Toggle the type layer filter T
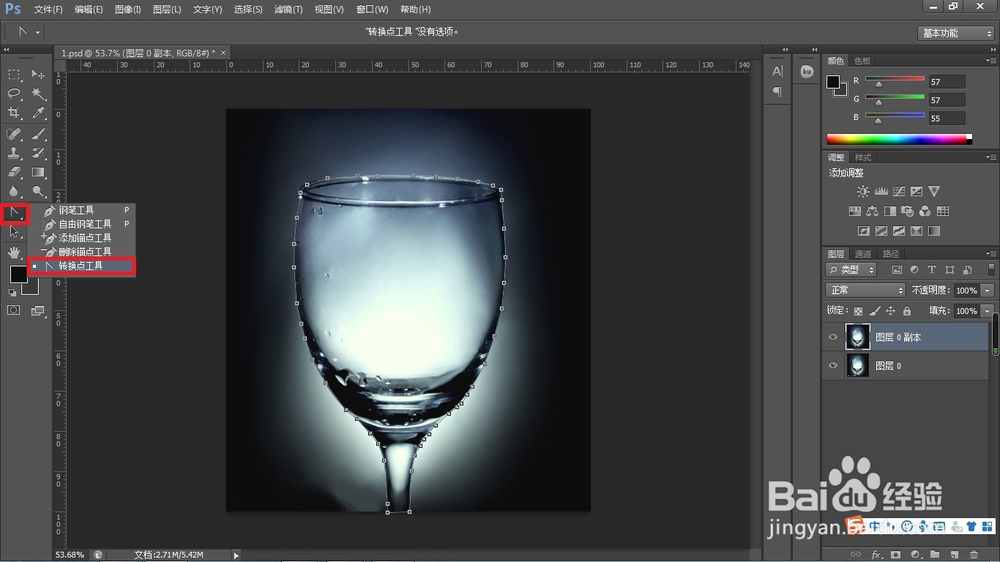The image size is (1000, 562). (x=932, y=270)
